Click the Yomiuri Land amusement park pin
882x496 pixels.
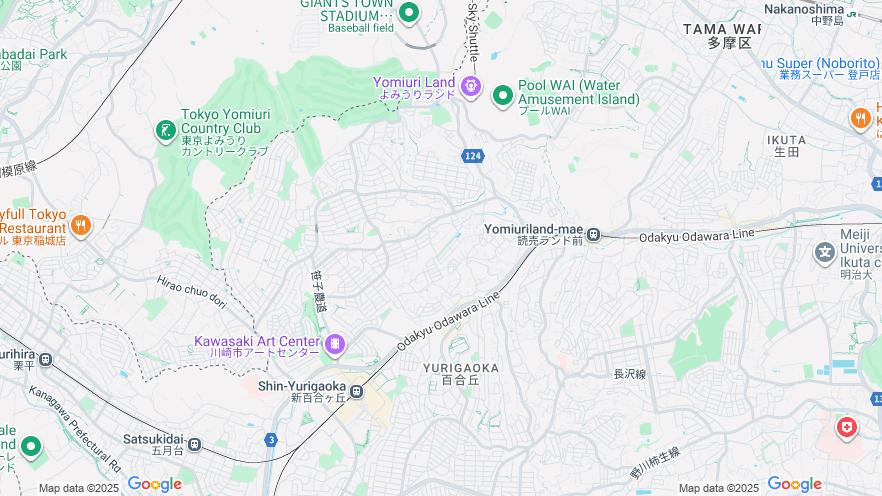(470, 87)
